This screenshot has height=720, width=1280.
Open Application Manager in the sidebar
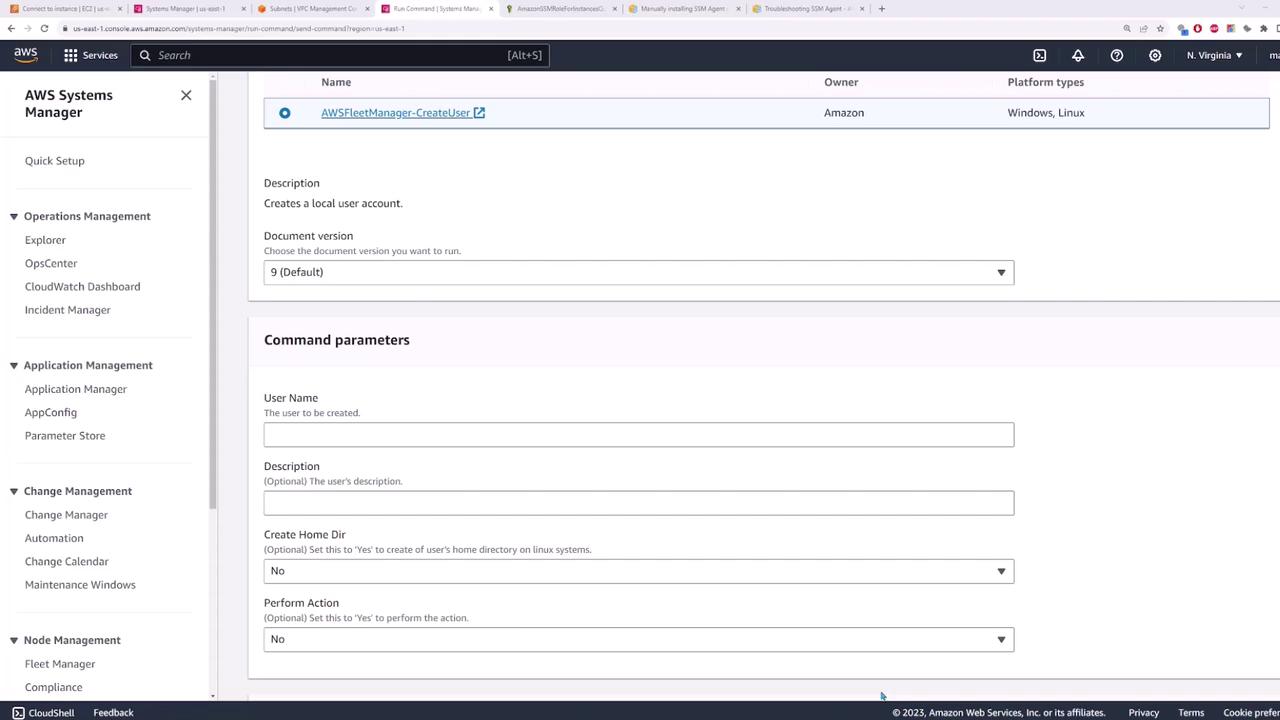pos(76,389)
